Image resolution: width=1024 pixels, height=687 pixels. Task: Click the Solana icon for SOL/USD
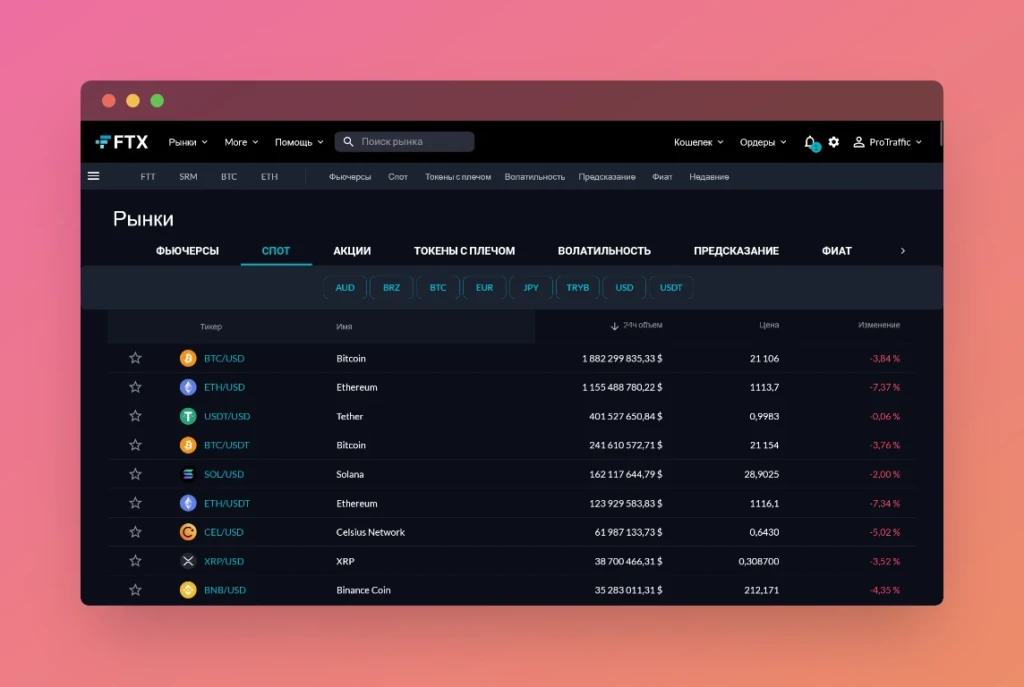(x=188, y=474)
